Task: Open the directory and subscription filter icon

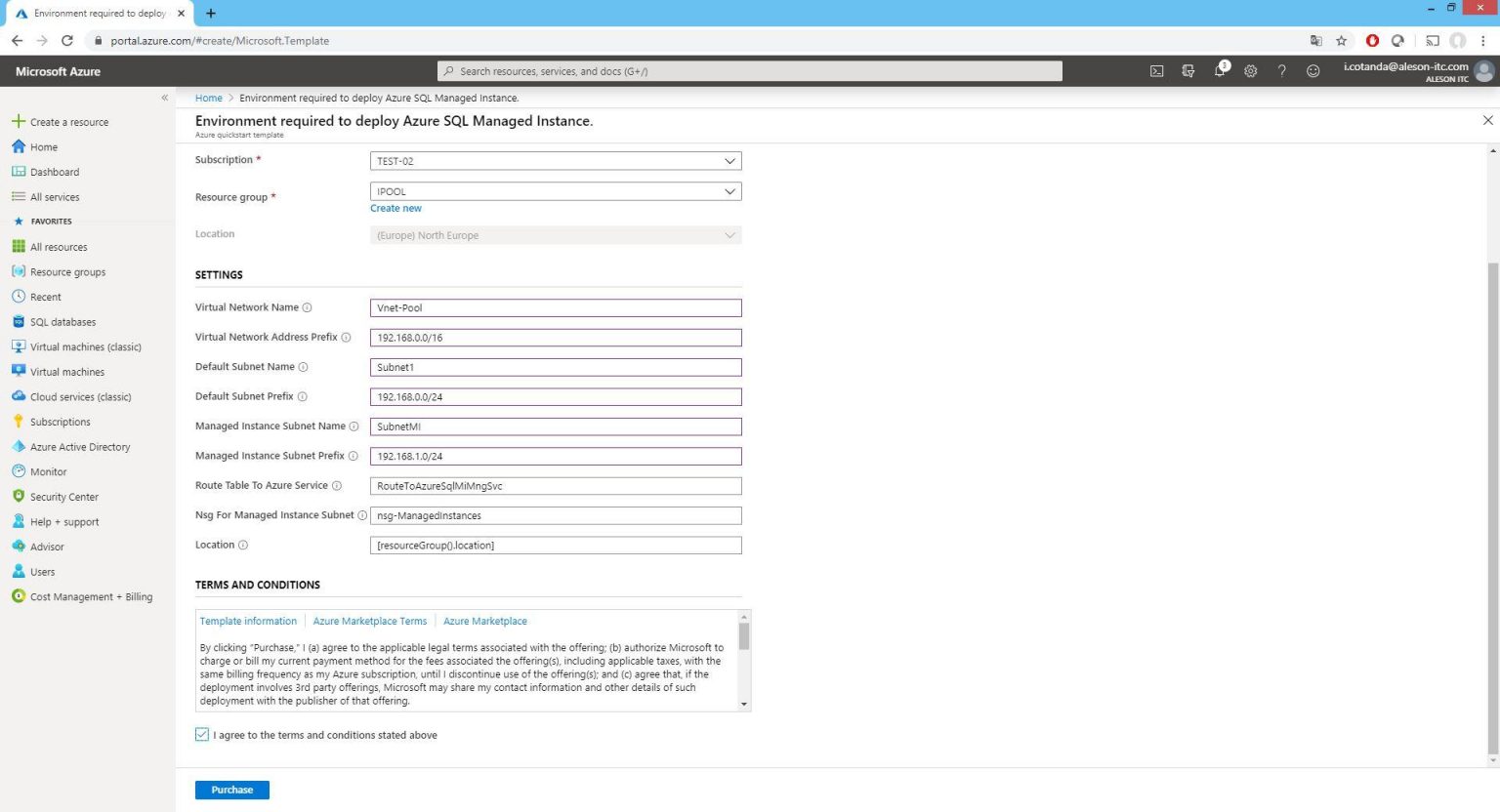Action: (1187, 70)
